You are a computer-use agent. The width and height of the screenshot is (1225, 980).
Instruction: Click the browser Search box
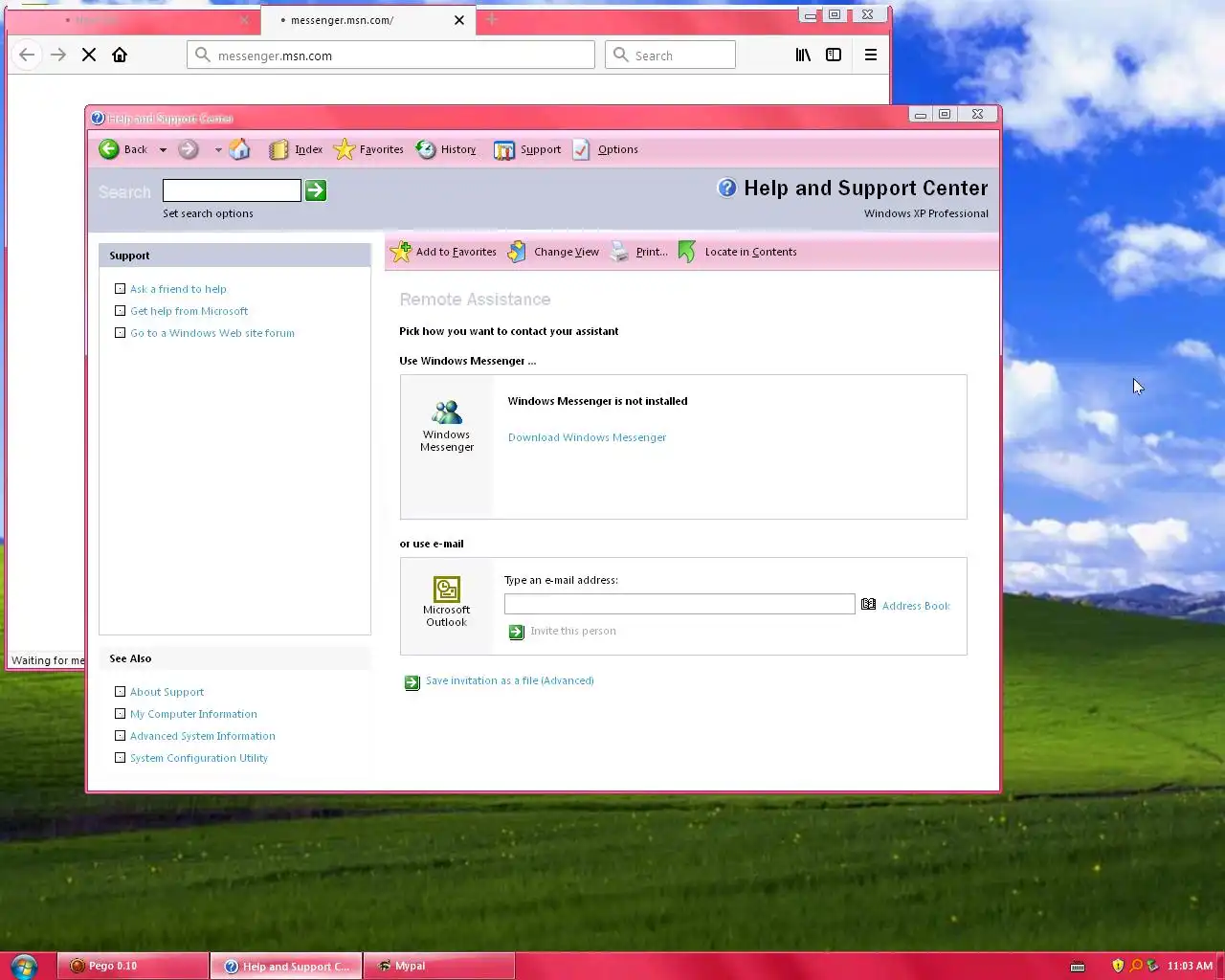coord(670,56)
